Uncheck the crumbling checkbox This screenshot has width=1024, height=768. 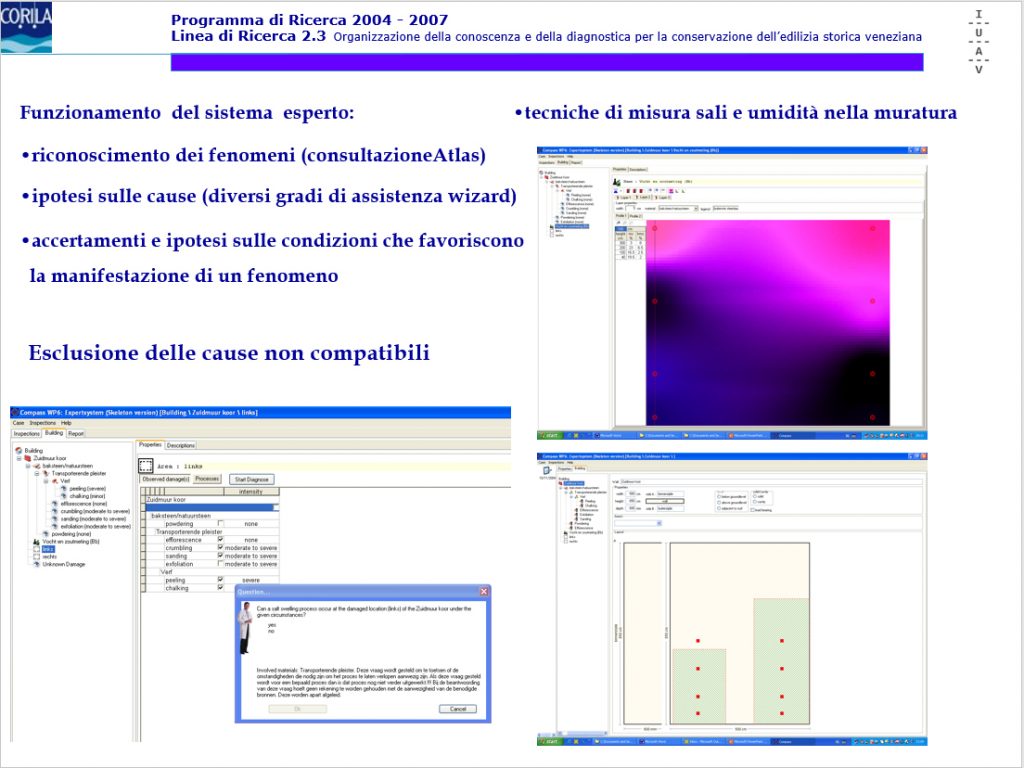point(221,548)
